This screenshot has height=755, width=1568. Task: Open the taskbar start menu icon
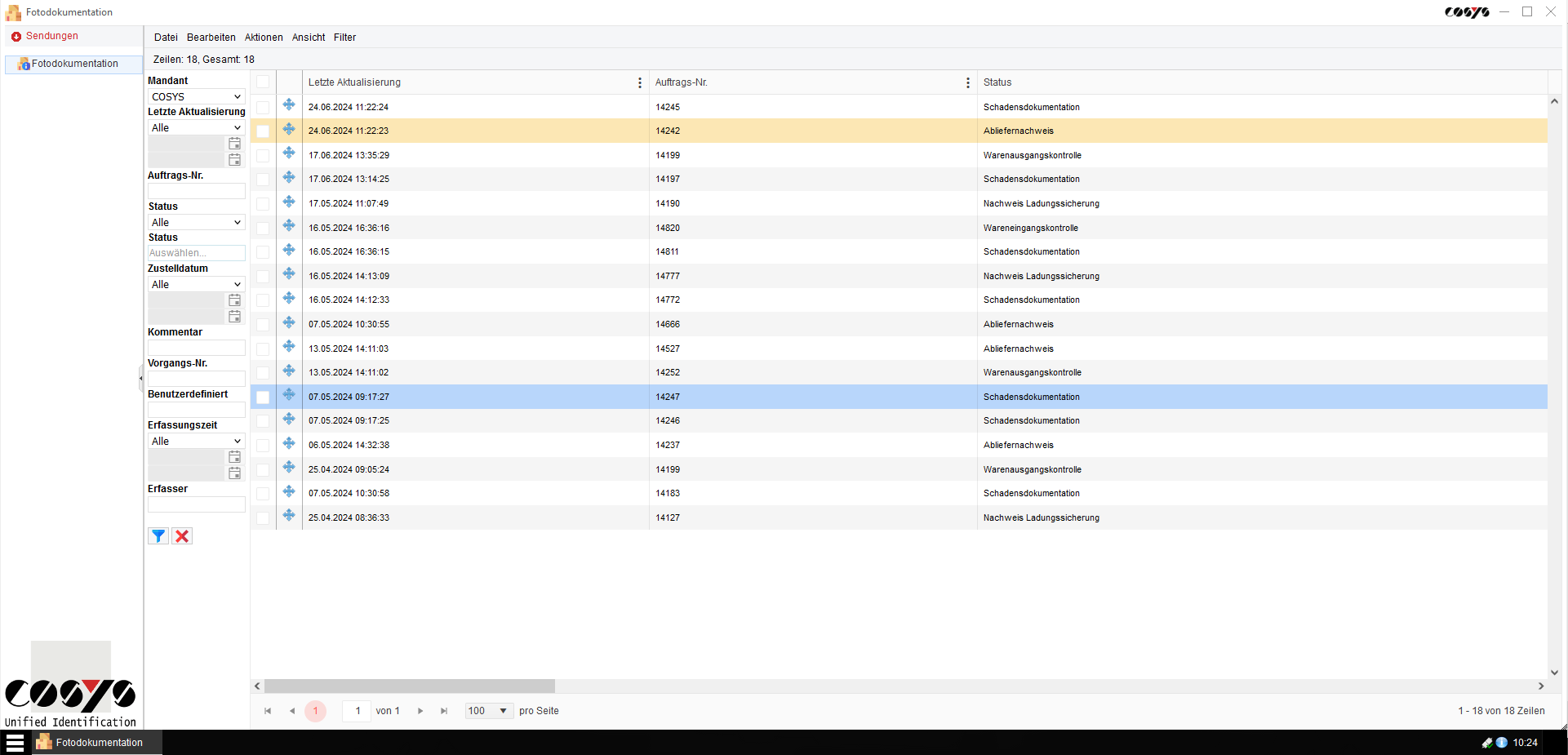click(15, 743)
